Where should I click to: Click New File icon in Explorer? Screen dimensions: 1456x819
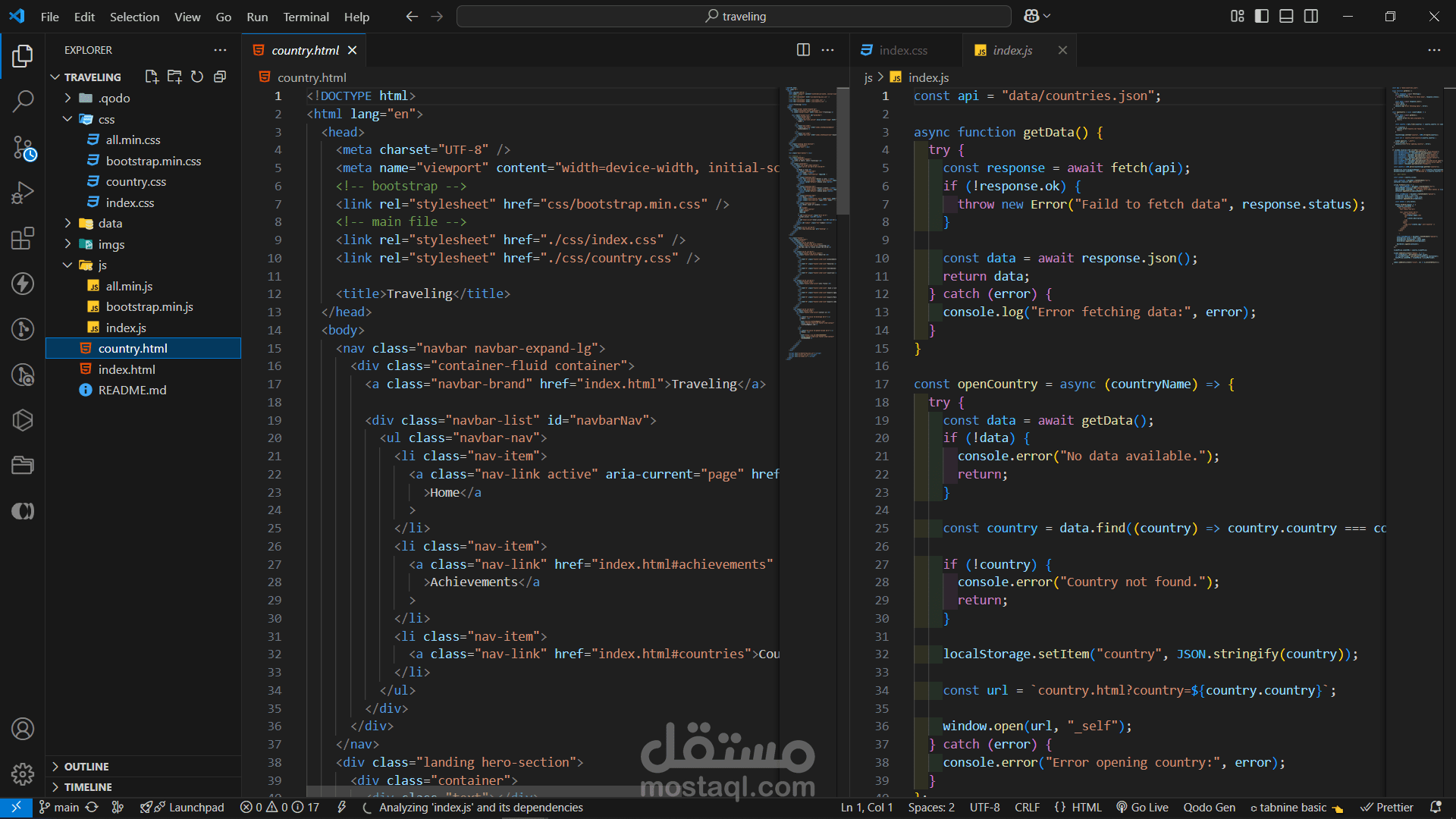click(x=152, y=77)
